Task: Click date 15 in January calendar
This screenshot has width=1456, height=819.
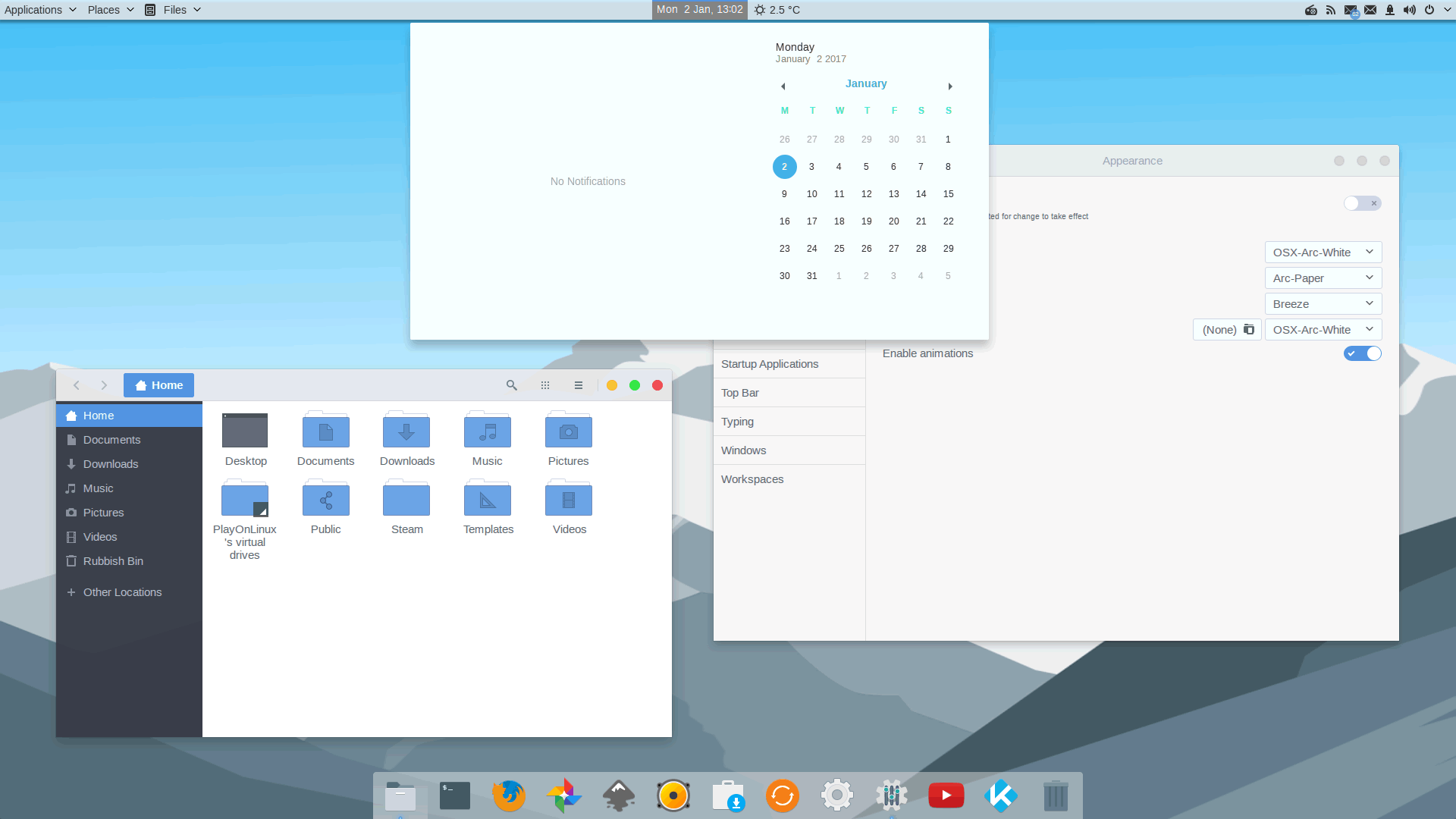Action: 948,193
